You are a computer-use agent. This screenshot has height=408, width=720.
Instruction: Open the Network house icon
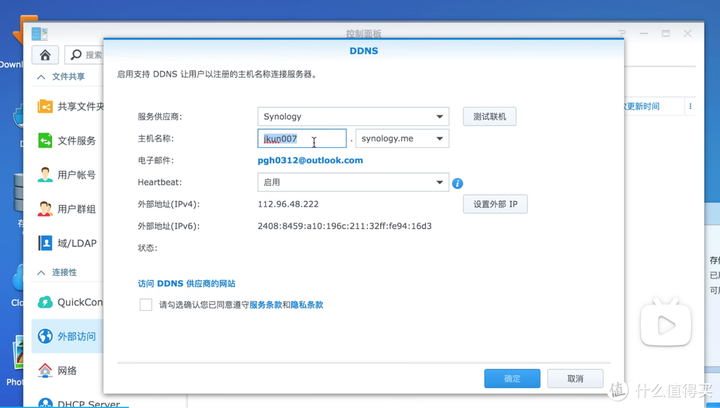pos(45,370)
